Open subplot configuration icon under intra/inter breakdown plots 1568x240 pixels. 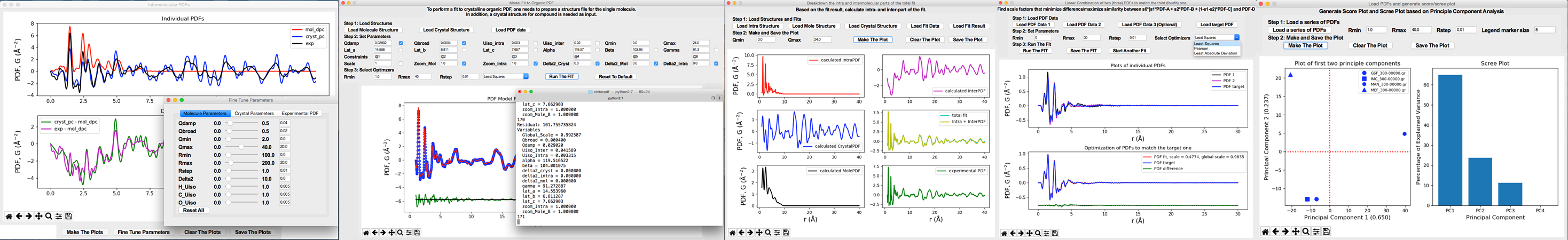pyautogui.click(x=777, y=233)
